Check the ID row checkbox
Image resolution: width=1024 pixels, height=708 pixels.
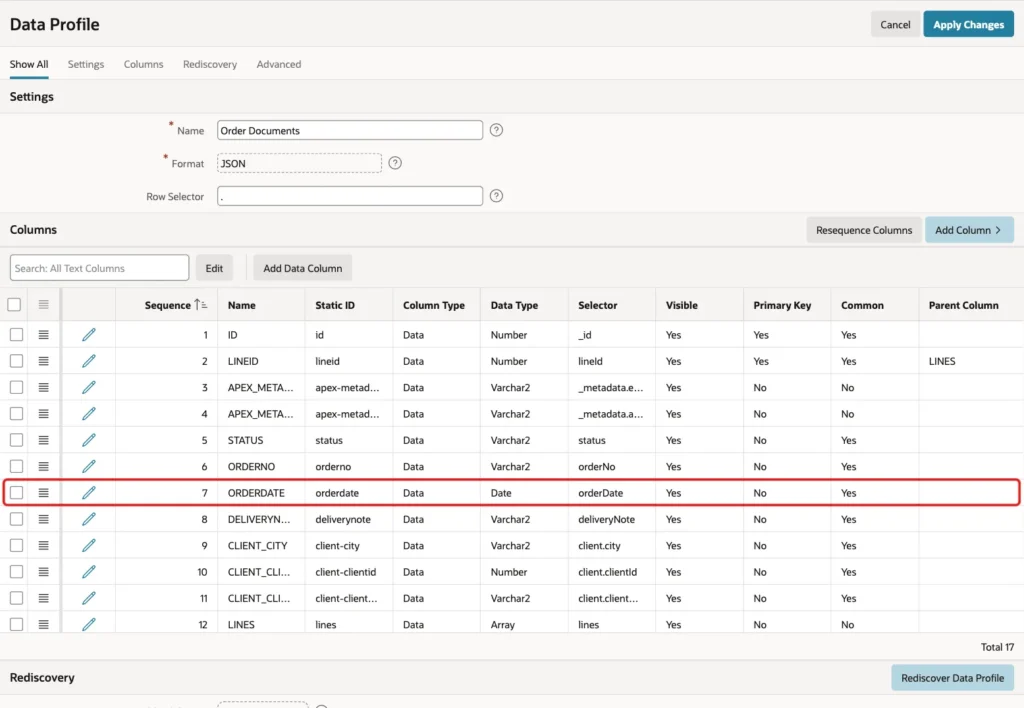click(x=16, y=334)
